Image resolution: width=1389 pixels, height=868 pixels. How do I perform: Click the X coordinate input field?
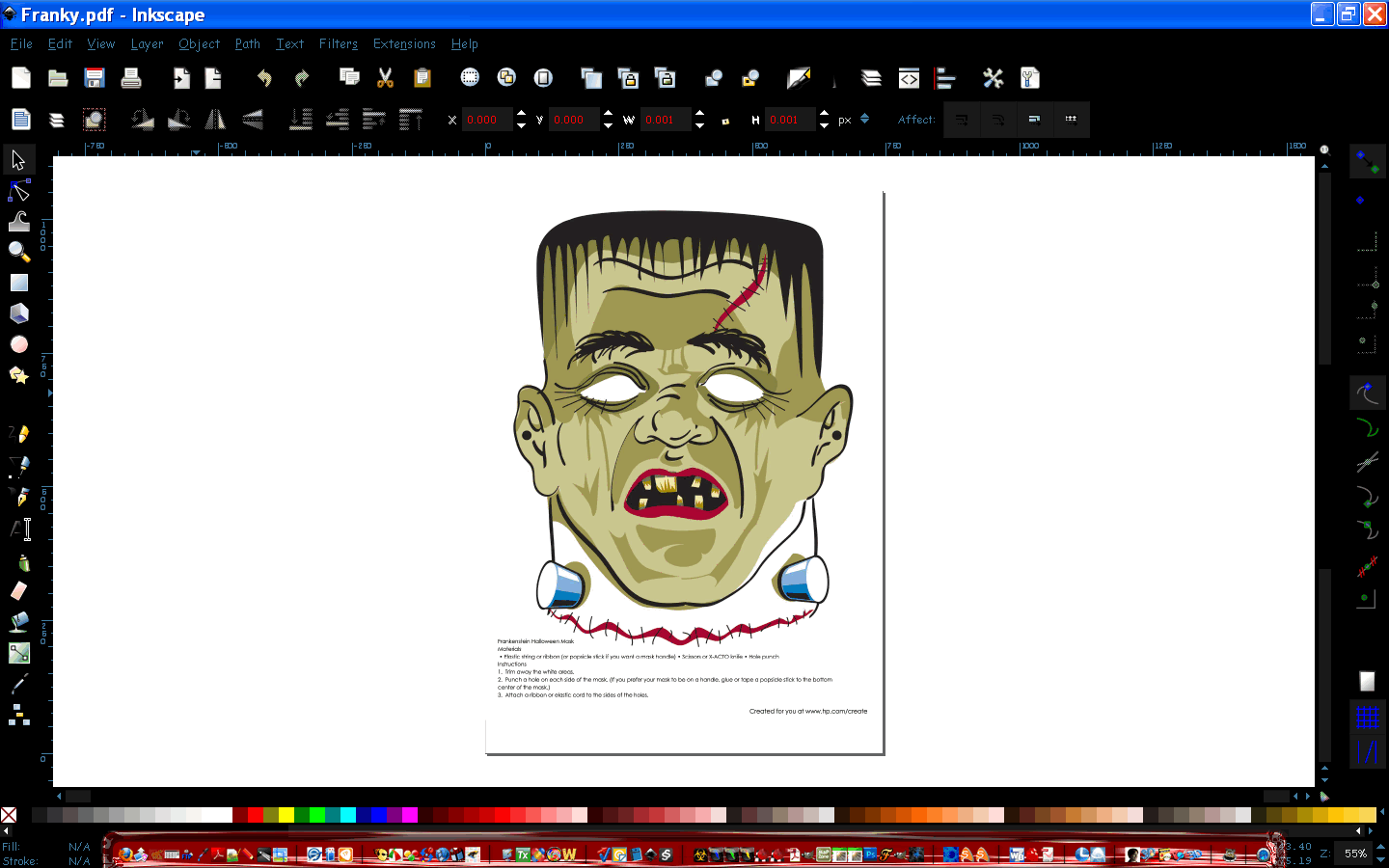(488, 120)
